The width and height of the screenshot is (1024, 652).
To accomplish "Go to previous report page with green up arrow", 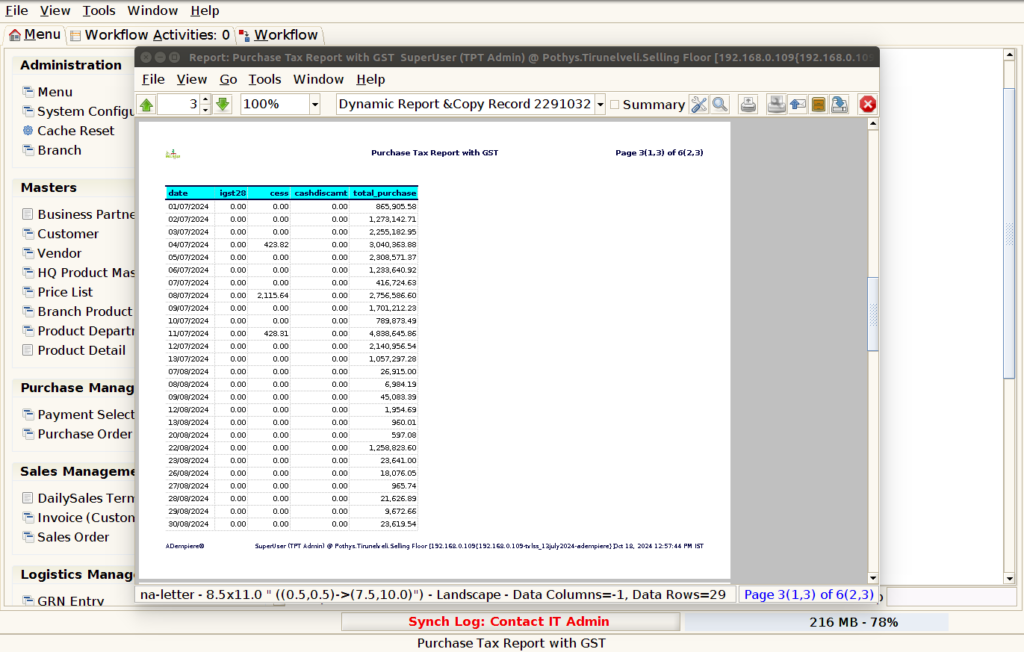I will coord(146,105).
